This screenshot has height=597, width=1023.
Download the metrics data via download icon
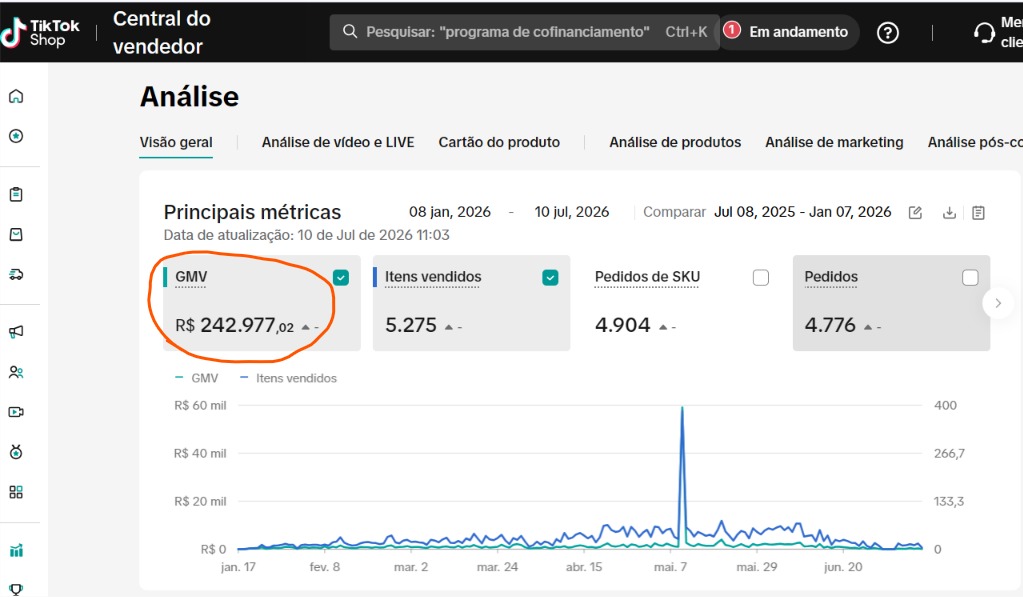coord(949,213)
